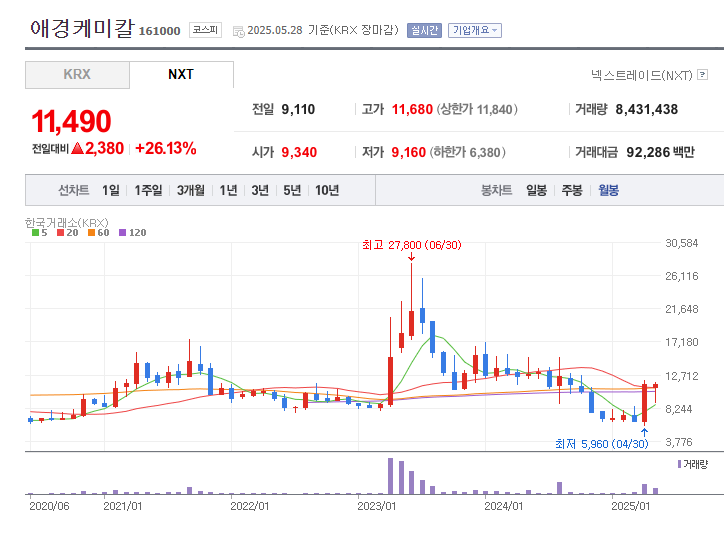Click the purple 120-day moving average swatch
This screenshot has width=724, height=534.
click(122, 233)
